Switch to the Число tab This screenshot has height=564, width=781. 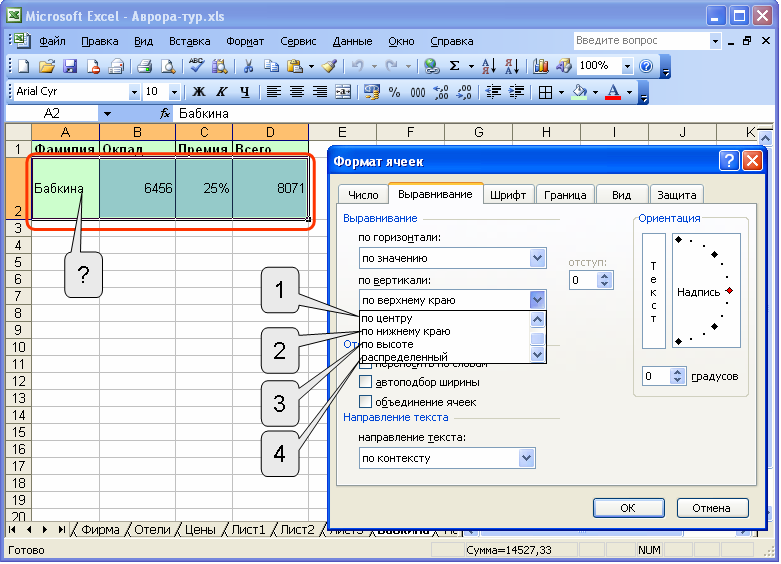click(363, 195)
